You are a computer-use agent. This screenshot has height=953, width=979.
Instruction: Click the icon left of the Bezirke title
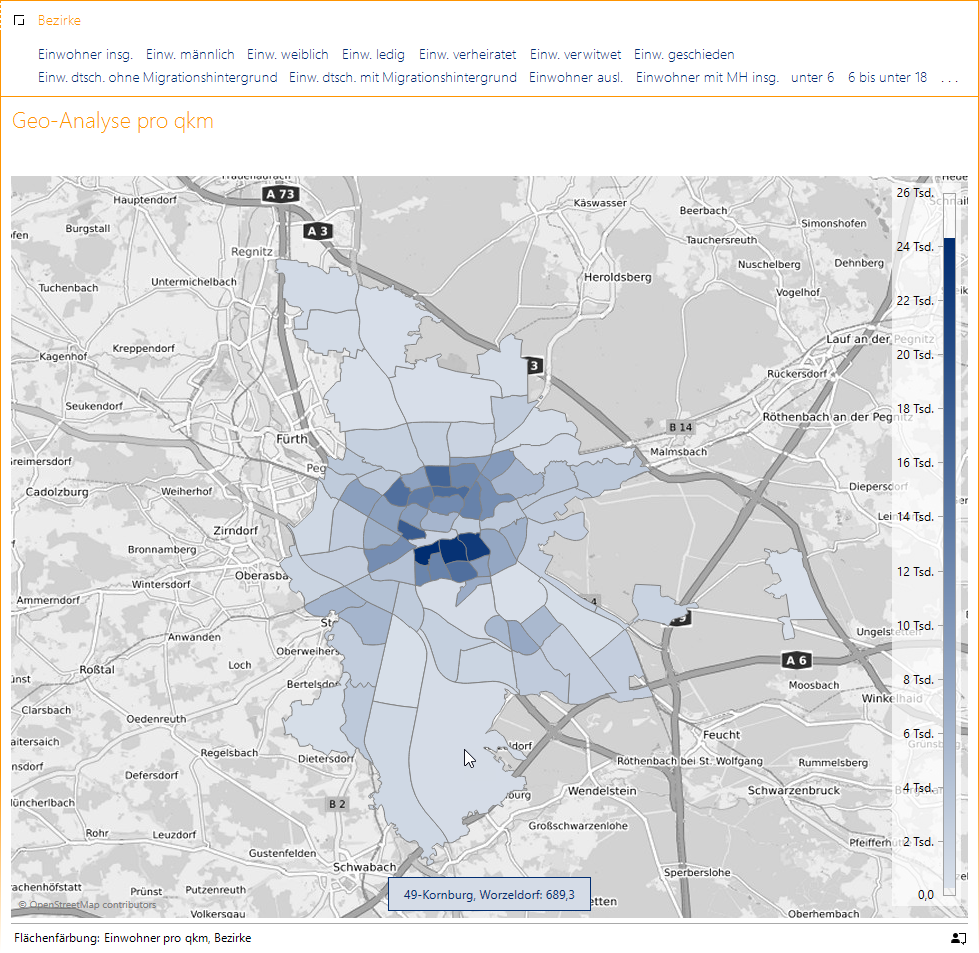coord(18,20)
